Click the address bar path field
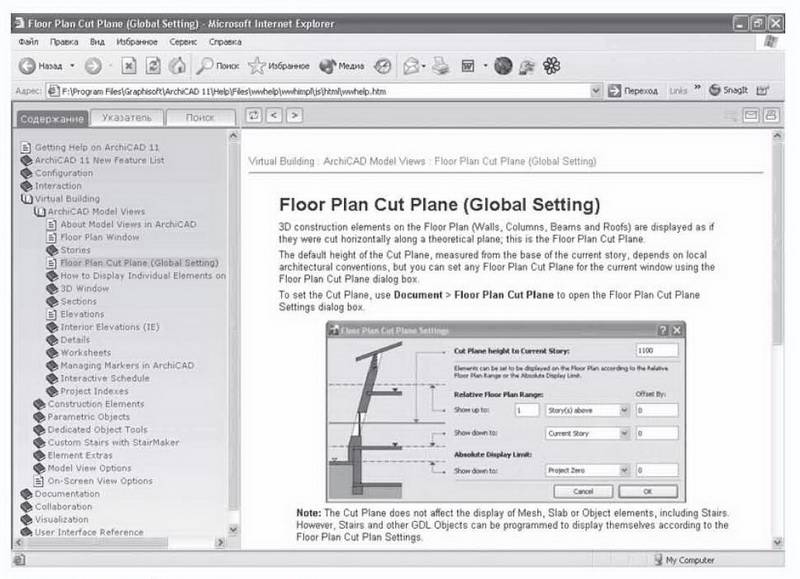This screenshot has width=800, height=579. (x=320, y=91)
